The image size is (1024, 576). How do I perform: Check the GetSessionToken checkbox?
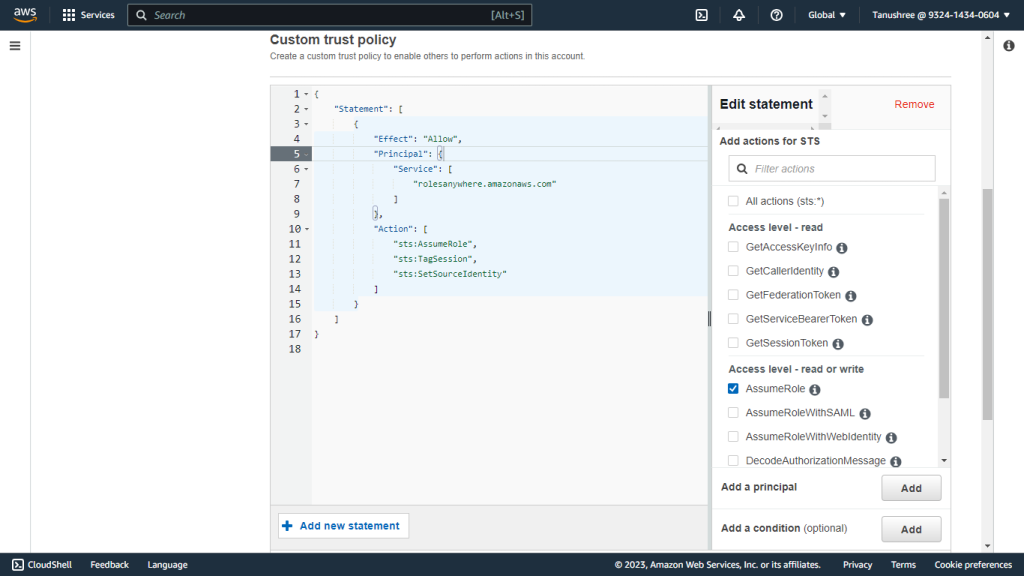(x=733, y=343)
